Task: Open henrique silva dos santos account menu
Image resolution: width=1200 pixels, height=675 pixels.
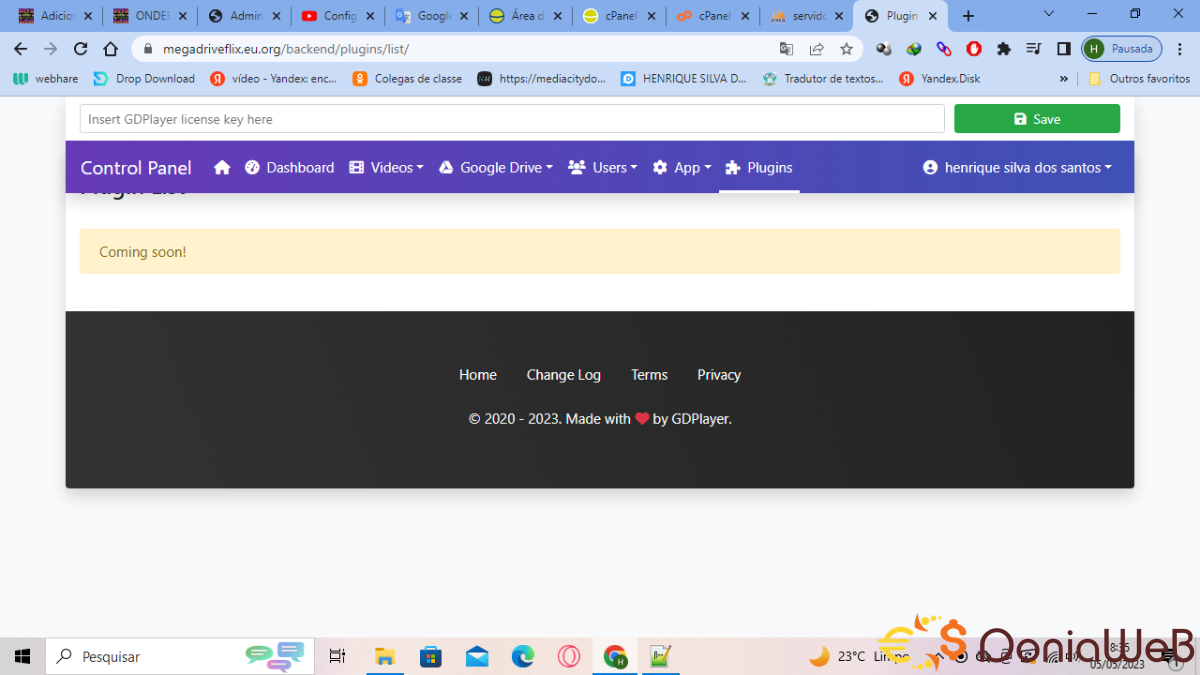Action: [1017, 168]
